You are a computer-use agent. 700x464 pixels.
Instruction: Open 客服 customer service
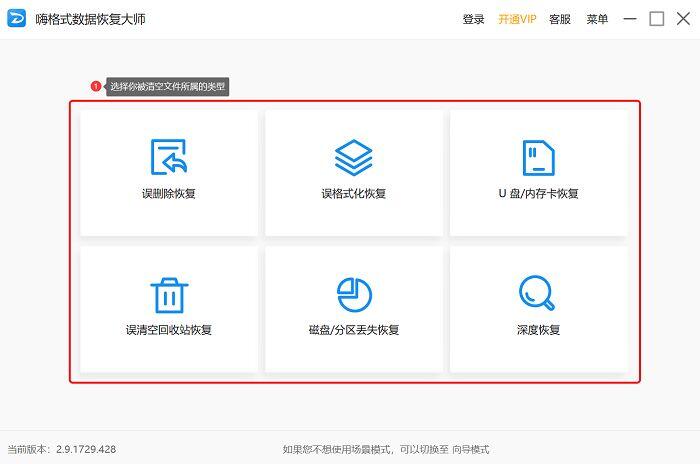[560, 19]
